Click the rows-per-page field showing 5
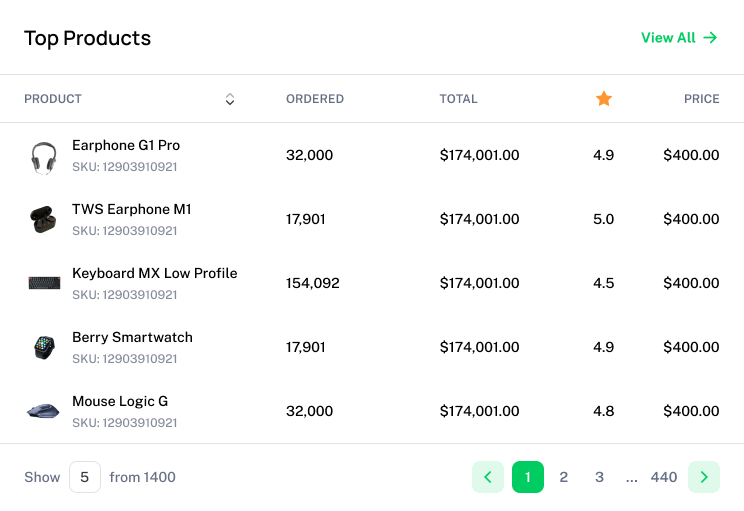744x511 pixels. (x=85, y=477)
